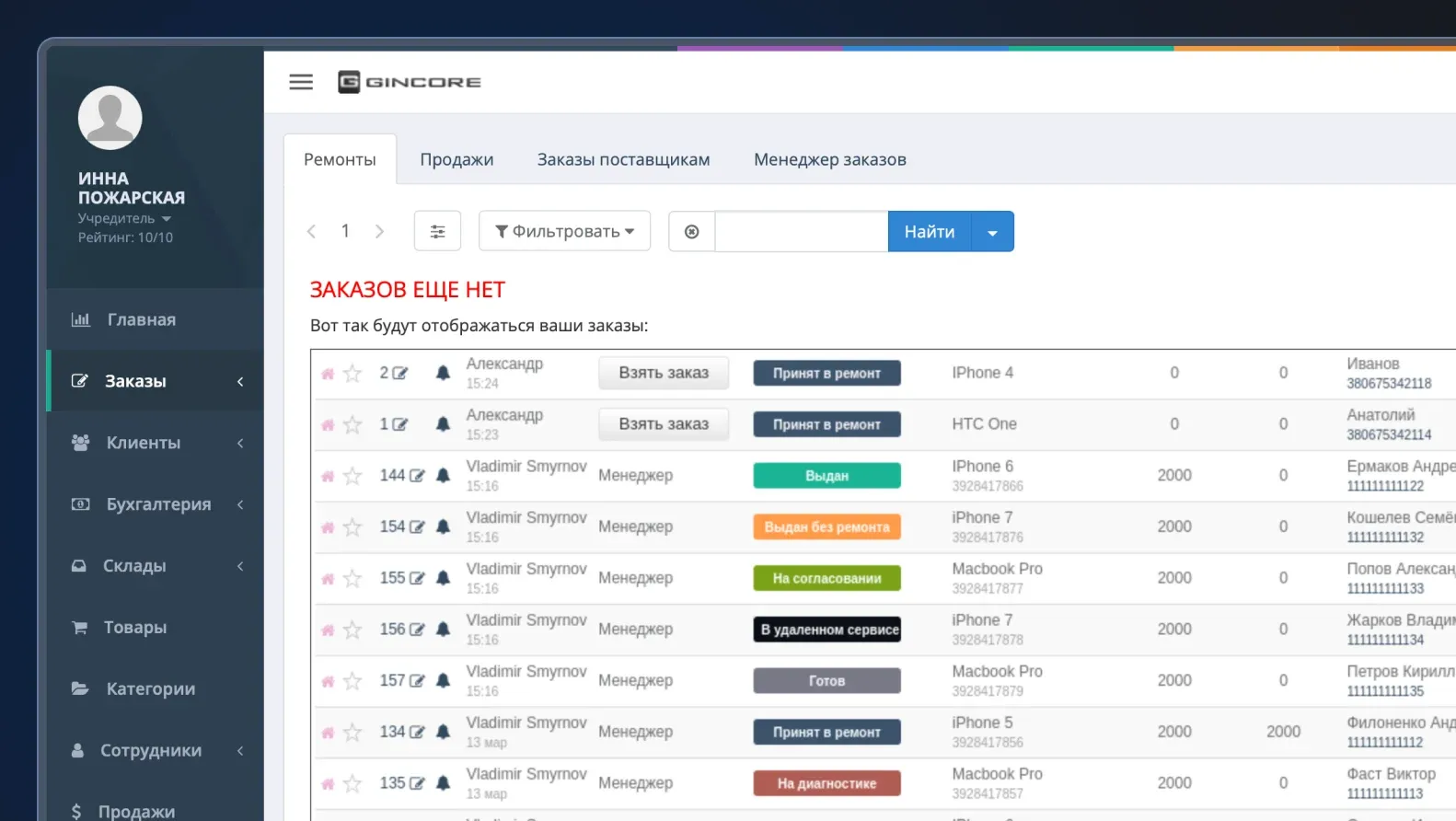Click the edit icon next to order 134
The width and height of the screenshot is (1456, 821).
click(417, 732)
